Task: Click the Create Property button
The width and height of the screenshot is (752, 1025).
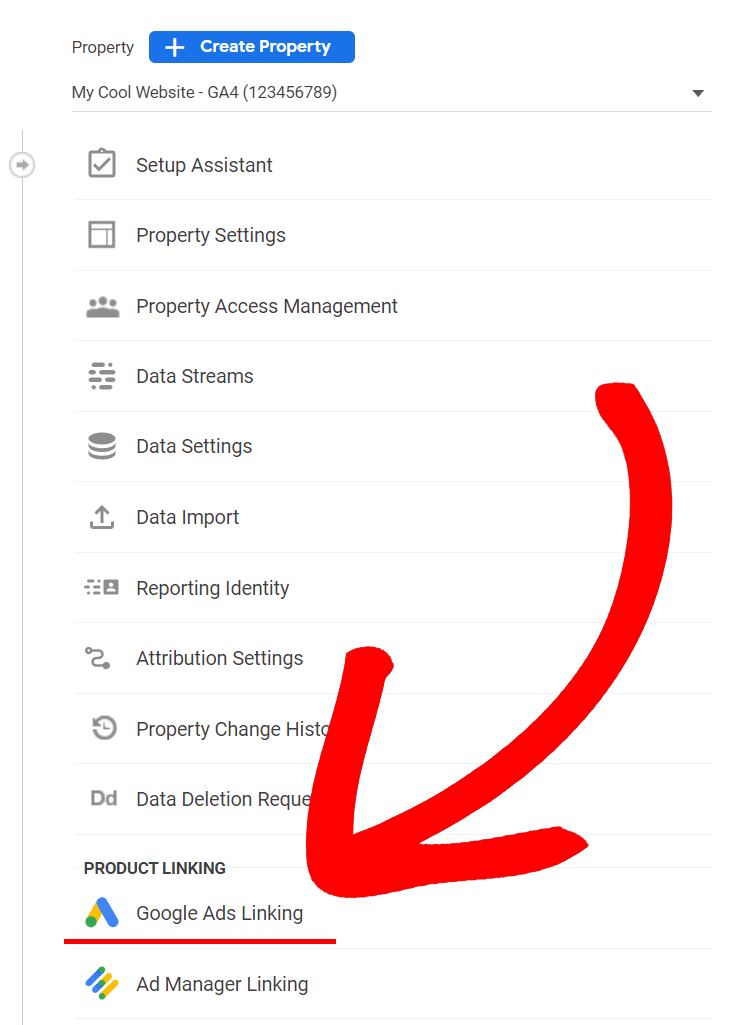Action: pos(251,46)
